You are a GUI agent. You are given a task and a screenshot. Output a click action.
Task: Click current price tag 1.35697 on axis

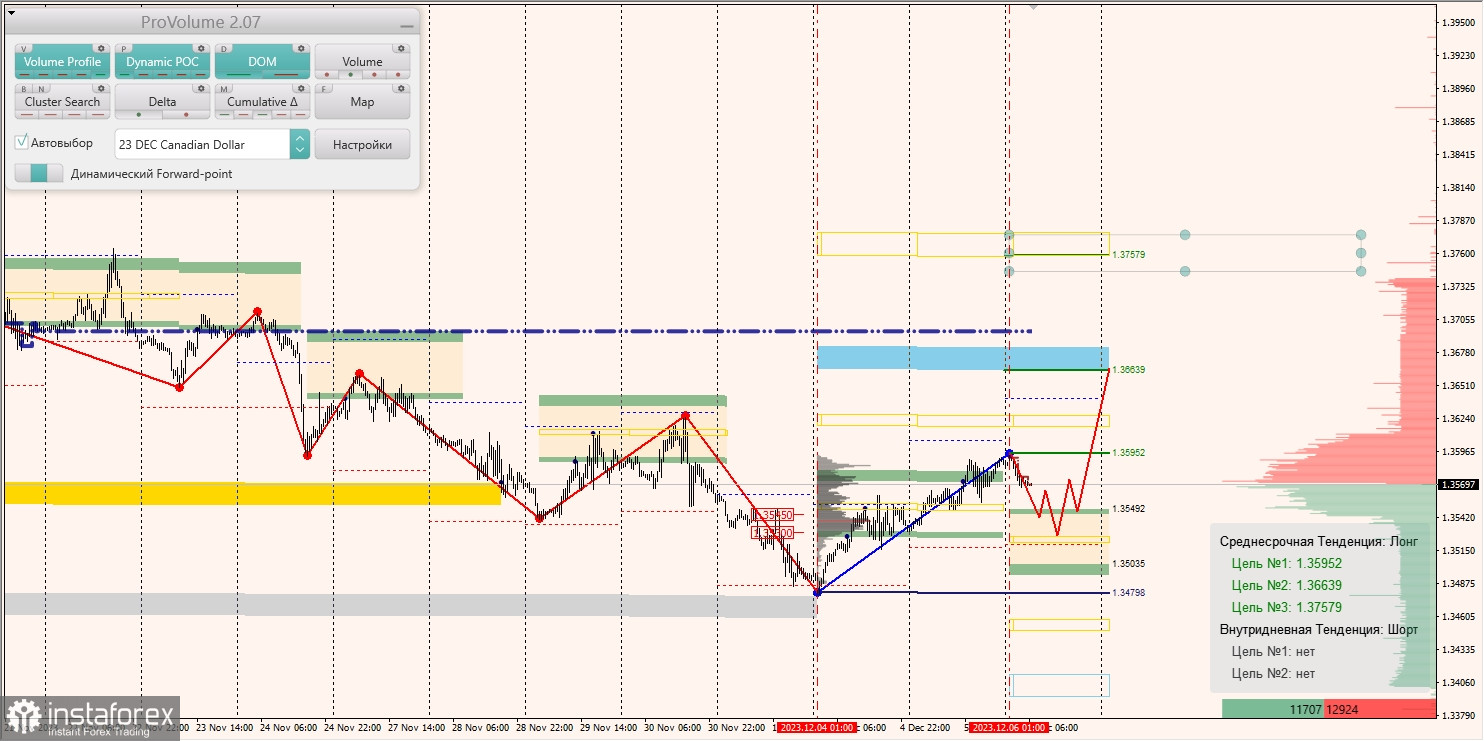(1459, 484)
